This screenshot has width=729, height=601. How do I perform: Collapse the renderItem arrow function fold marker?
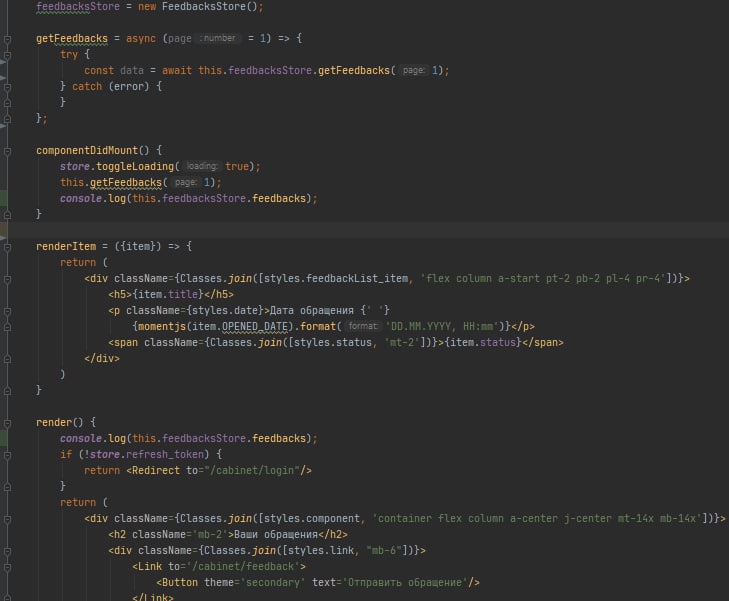[7, 247]
